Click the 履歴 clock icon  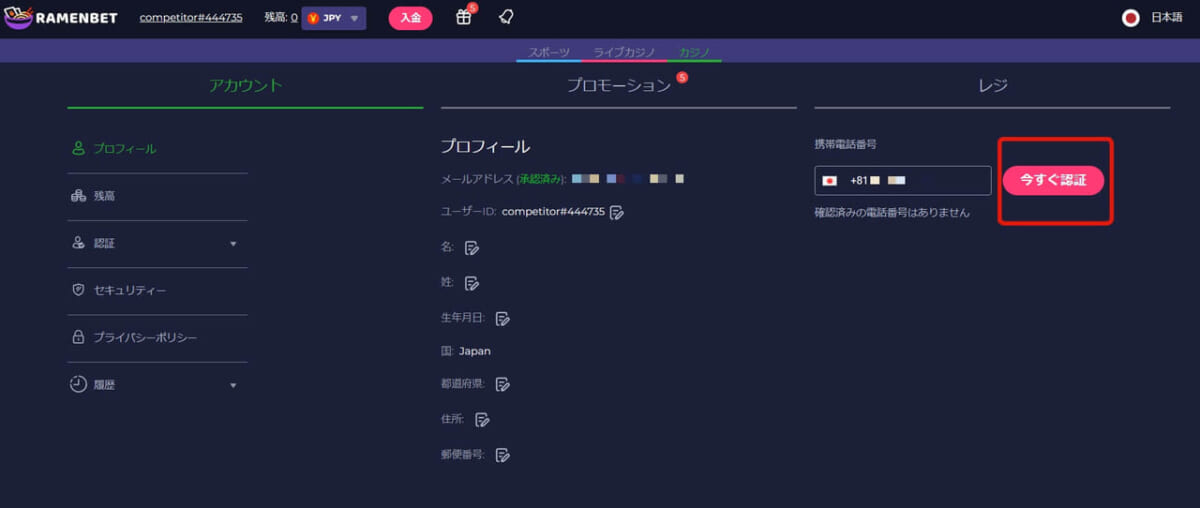[78, 384]
